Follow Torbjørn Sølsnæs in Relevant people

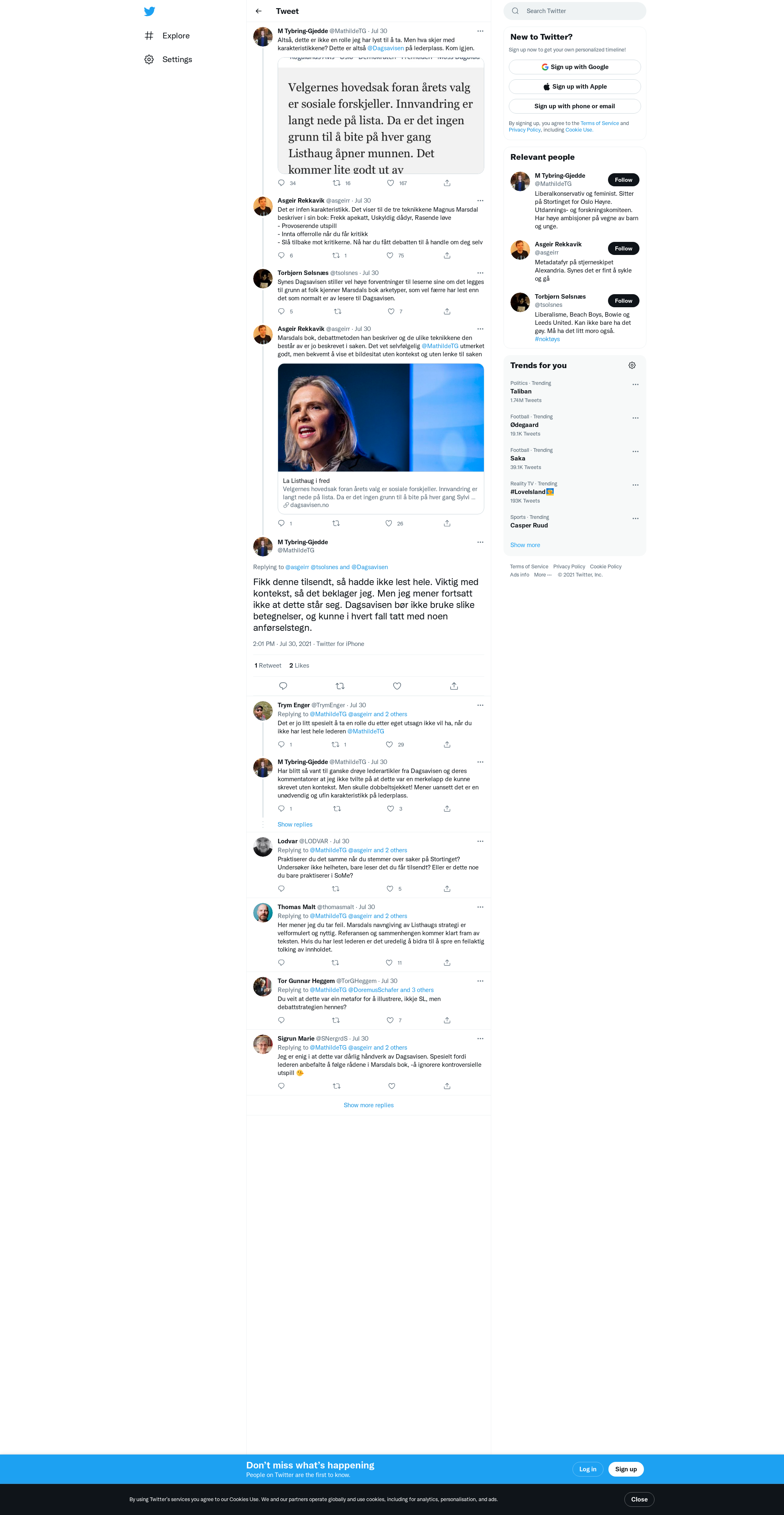623,301
